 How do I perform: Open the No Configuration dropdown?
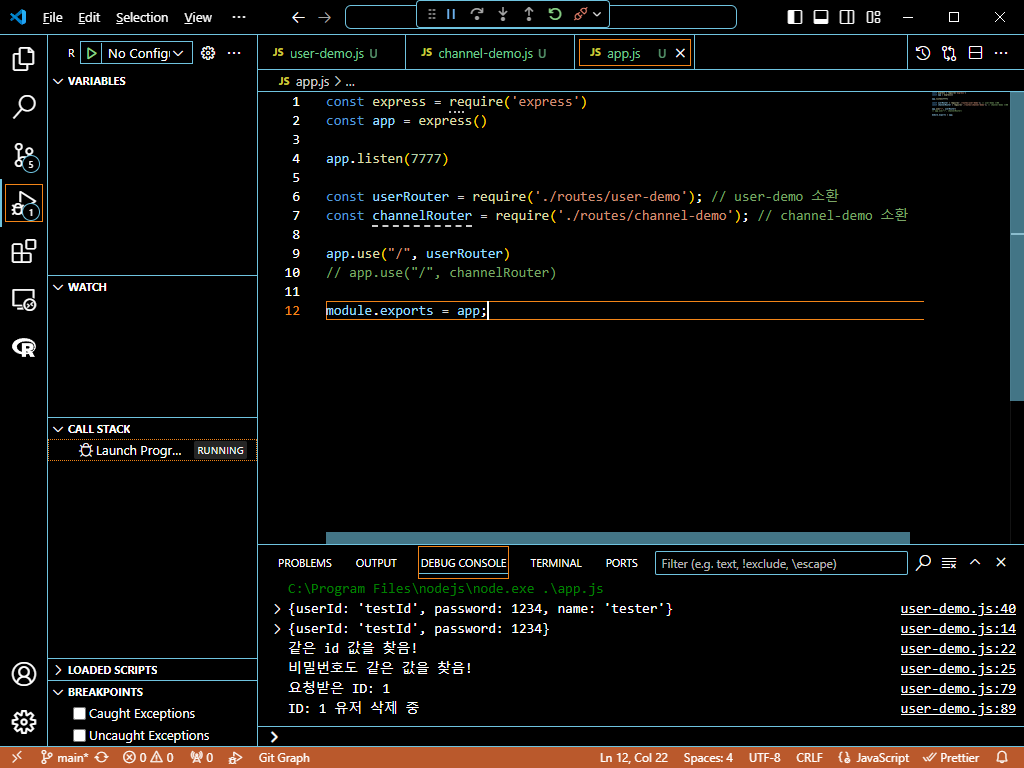146,53
